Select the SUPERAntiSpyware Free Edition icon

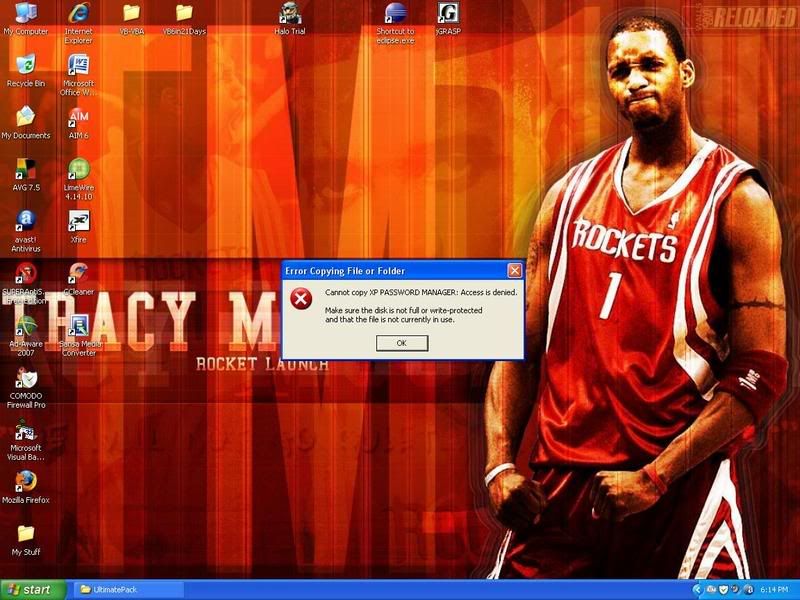pos(24,284)
